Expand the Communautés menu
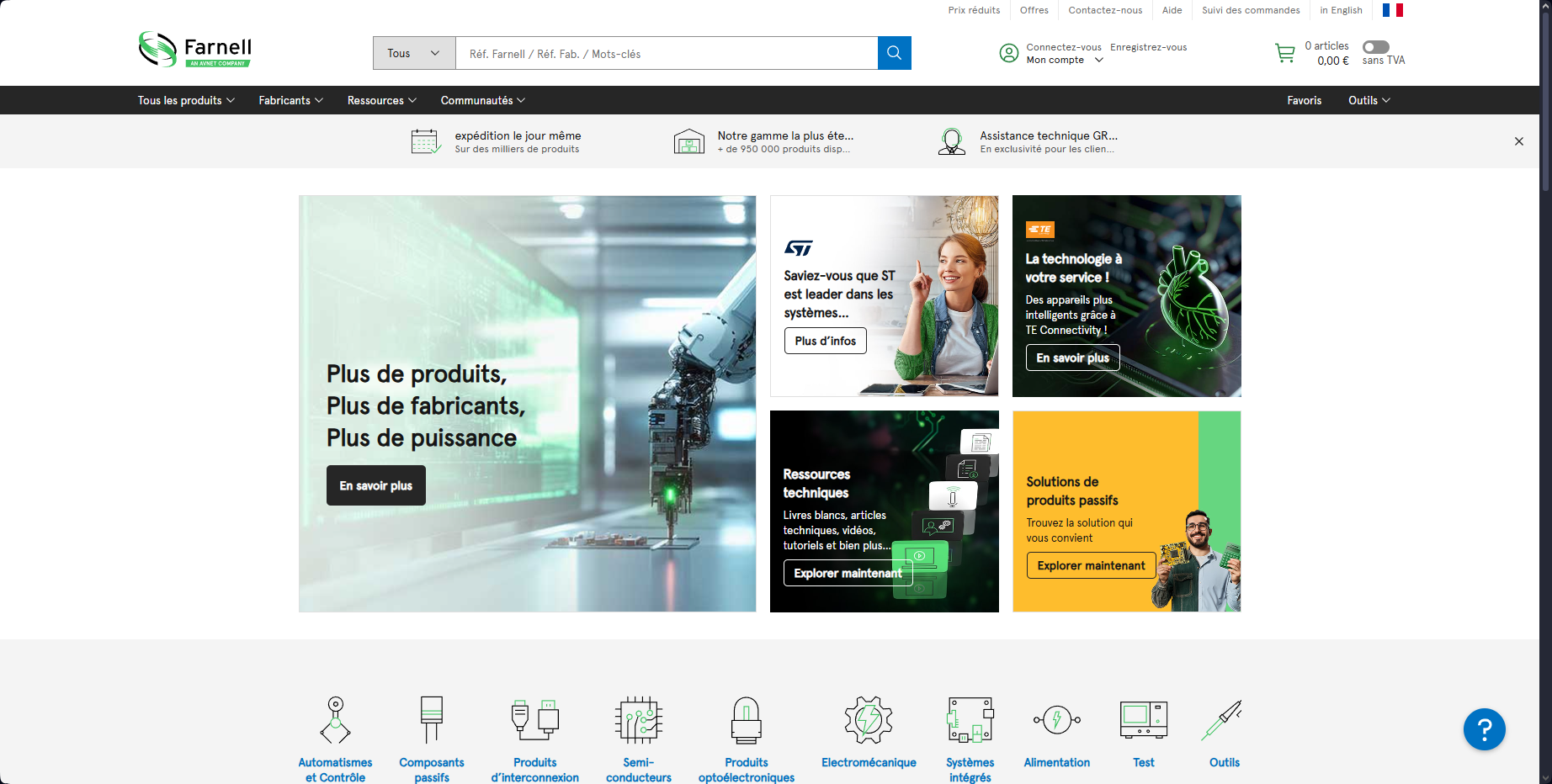The width and height of the screenshot is (1552, 784). coord(483,100)
